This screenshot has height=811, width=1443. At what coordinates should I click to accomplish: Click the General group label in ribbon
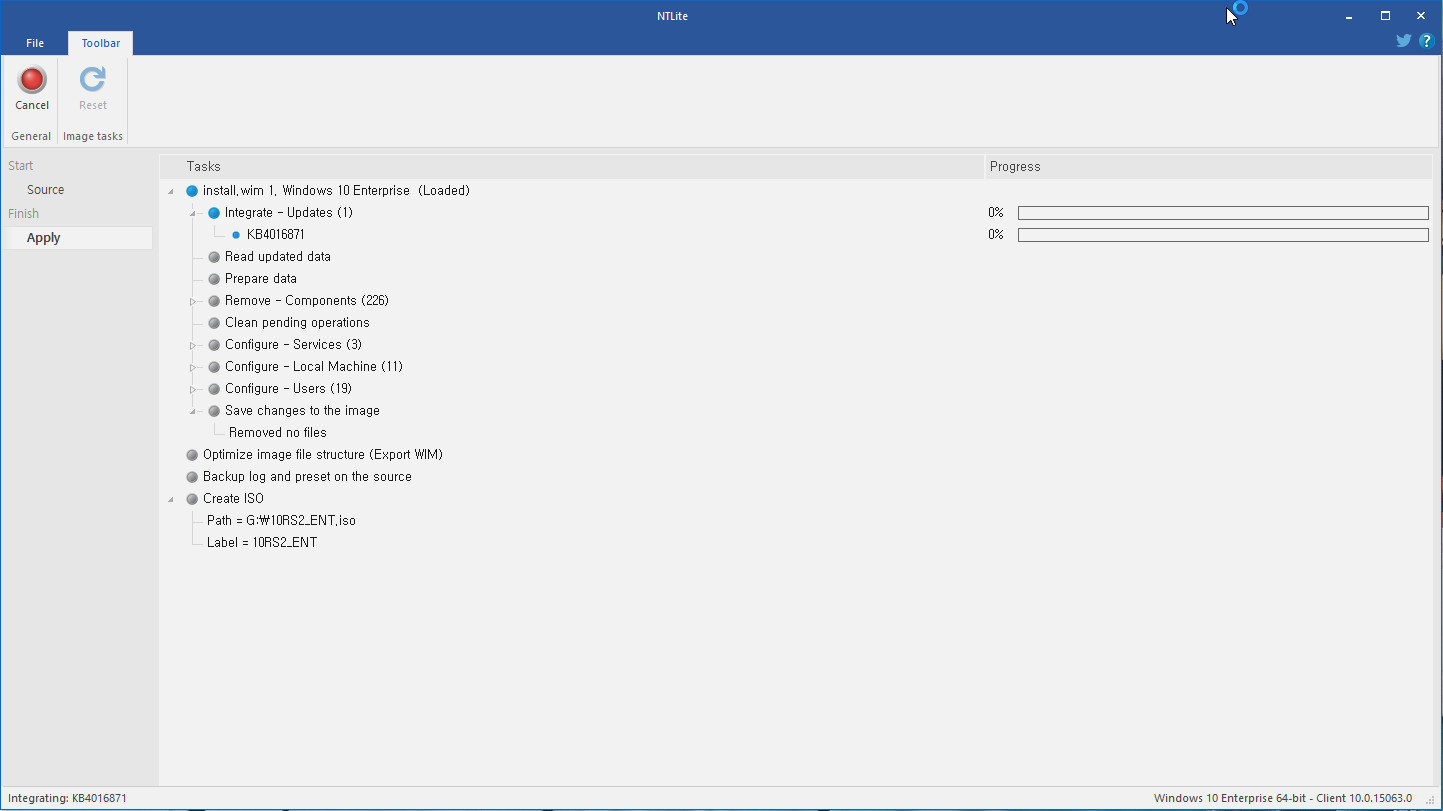pyautogui.click(x=31, y=136)
